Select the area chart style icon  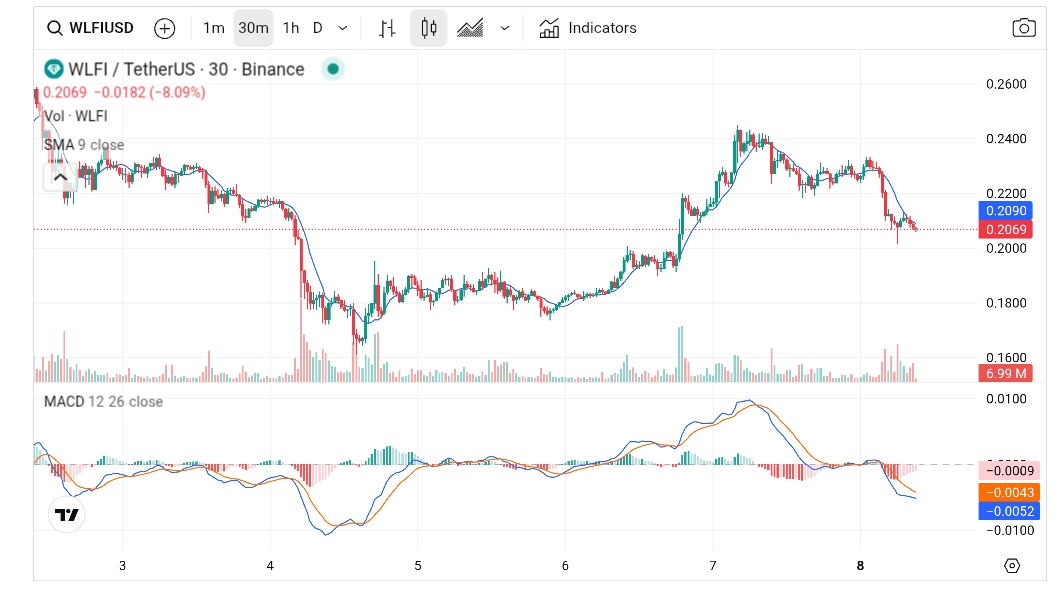[x=470, y=28]
